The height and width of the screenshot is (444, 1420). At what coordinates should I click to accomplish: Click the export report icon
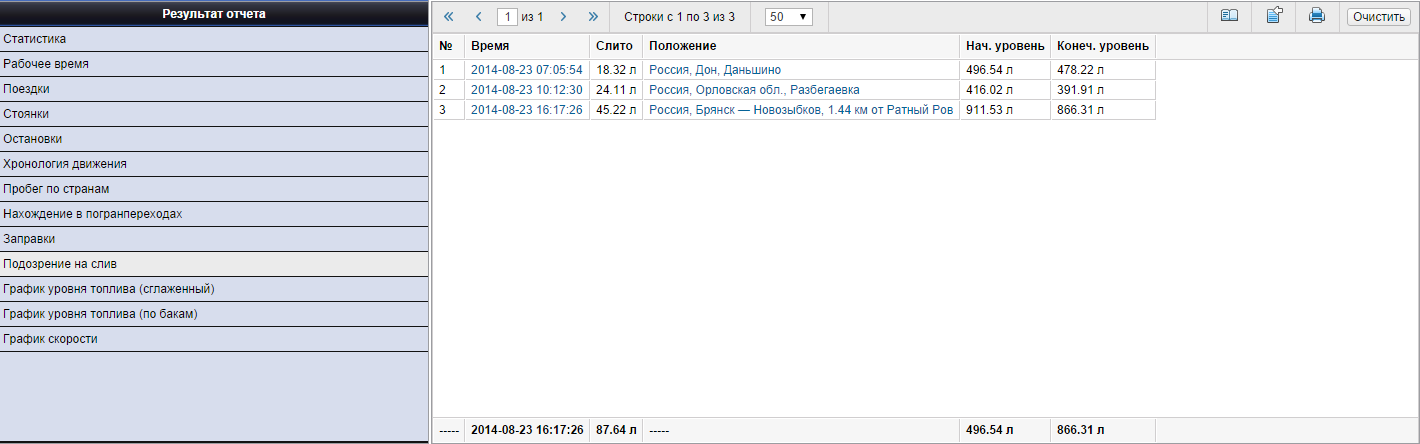[1274, 16]
